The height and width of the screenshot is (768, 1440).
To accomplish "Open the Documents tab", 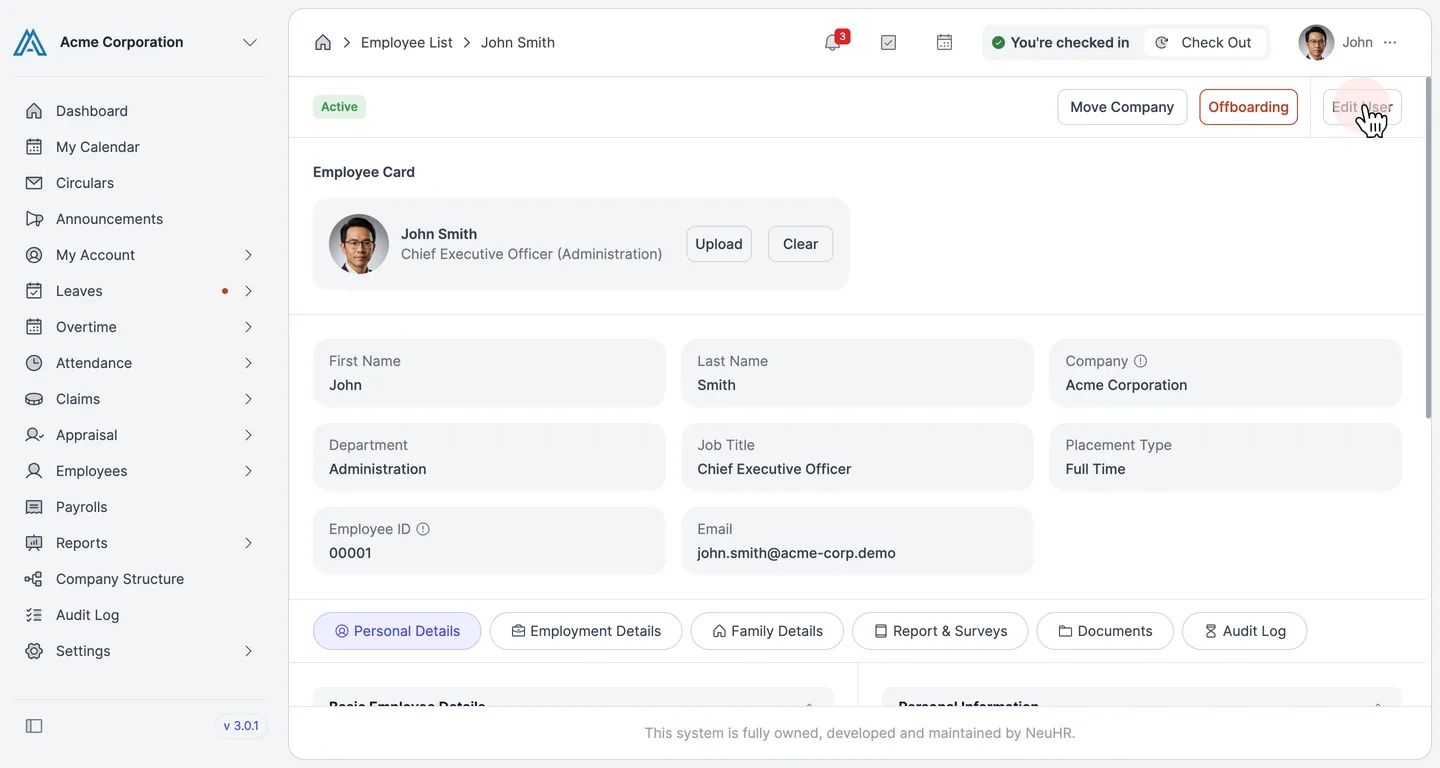I will click(x=1105, y=631).
